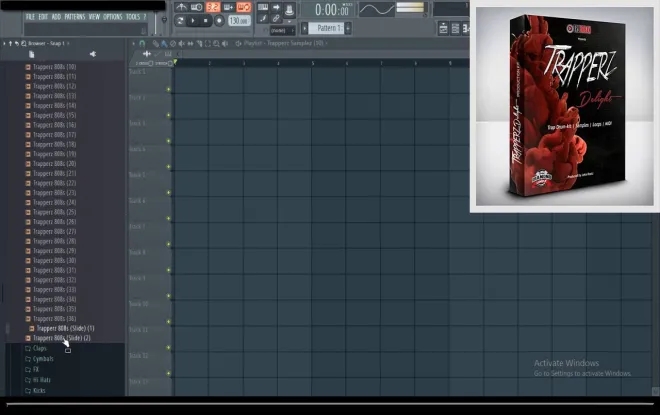Open the playlist view icon
Screen dimensions: 660x415
443,29
